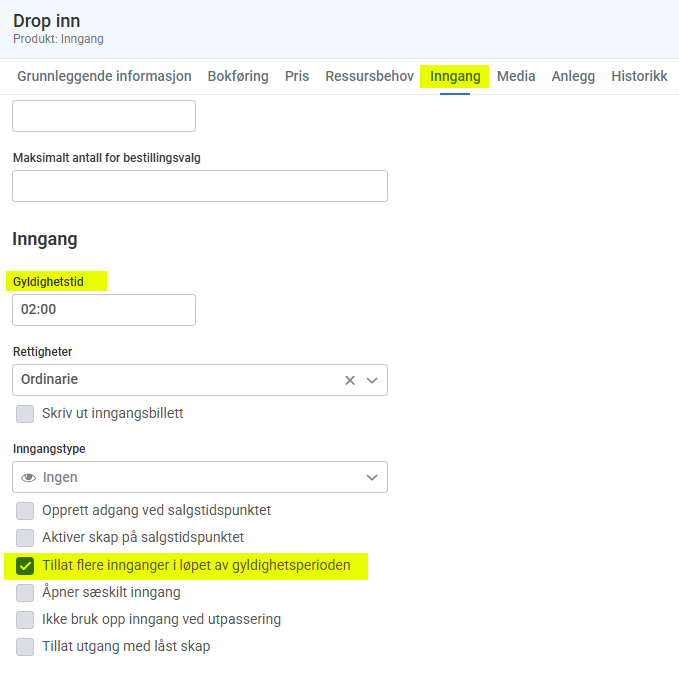Focus the Maksimalt antall for bestillingsvalg field

click(x=199, y=186)
